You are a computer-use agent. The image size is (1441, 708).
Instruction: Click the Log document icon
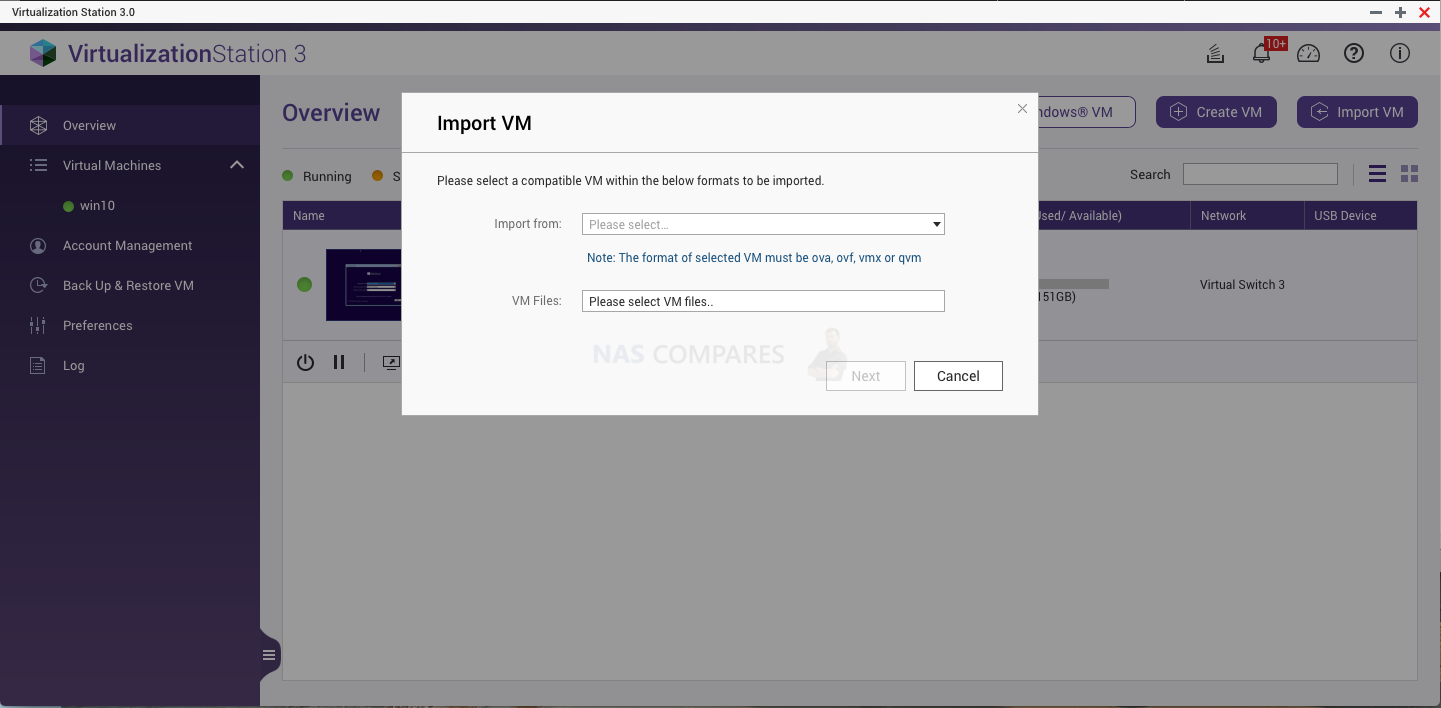click(x=38, y=365)
